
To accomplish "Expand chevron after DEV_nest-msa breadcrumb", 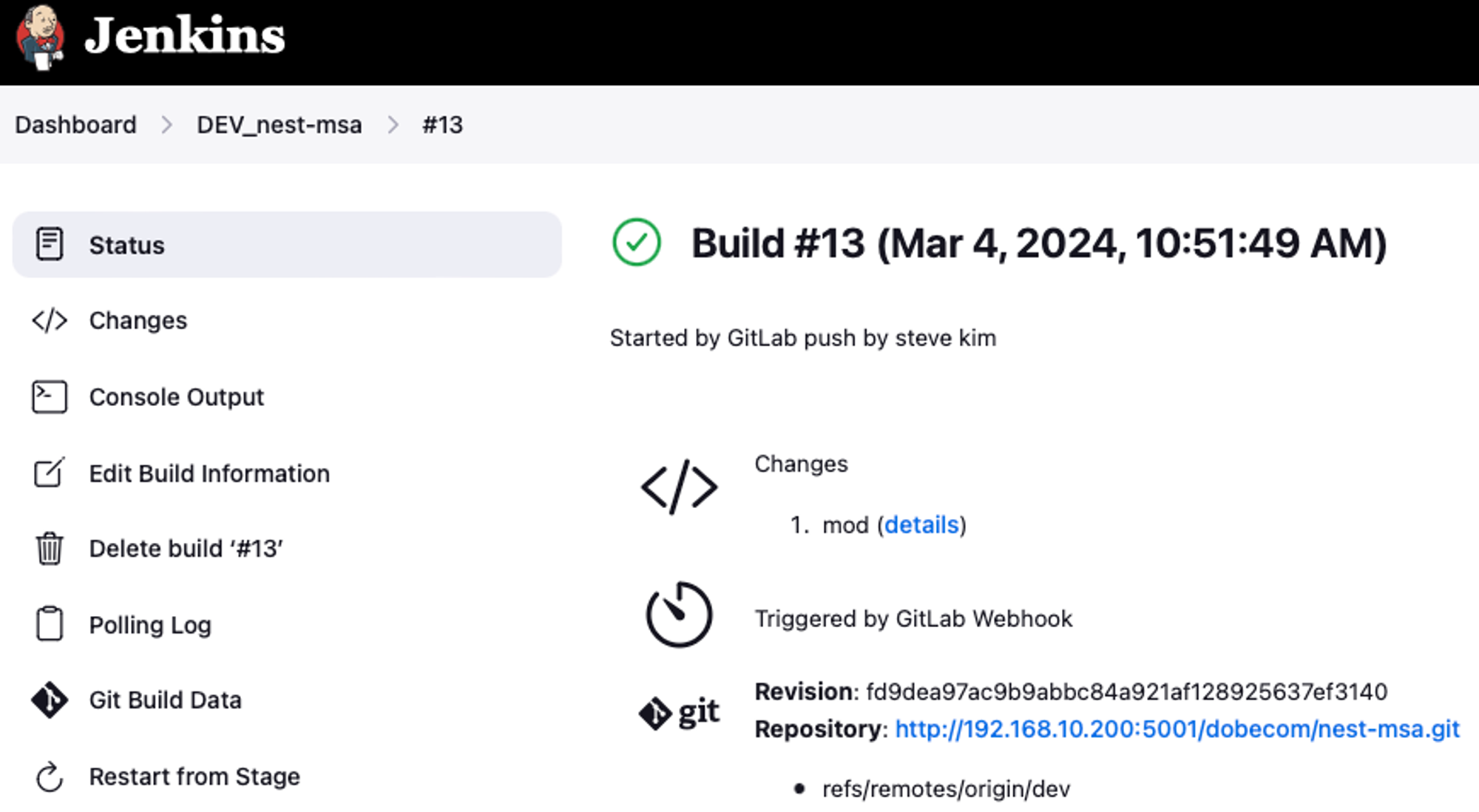I will 393,125.
